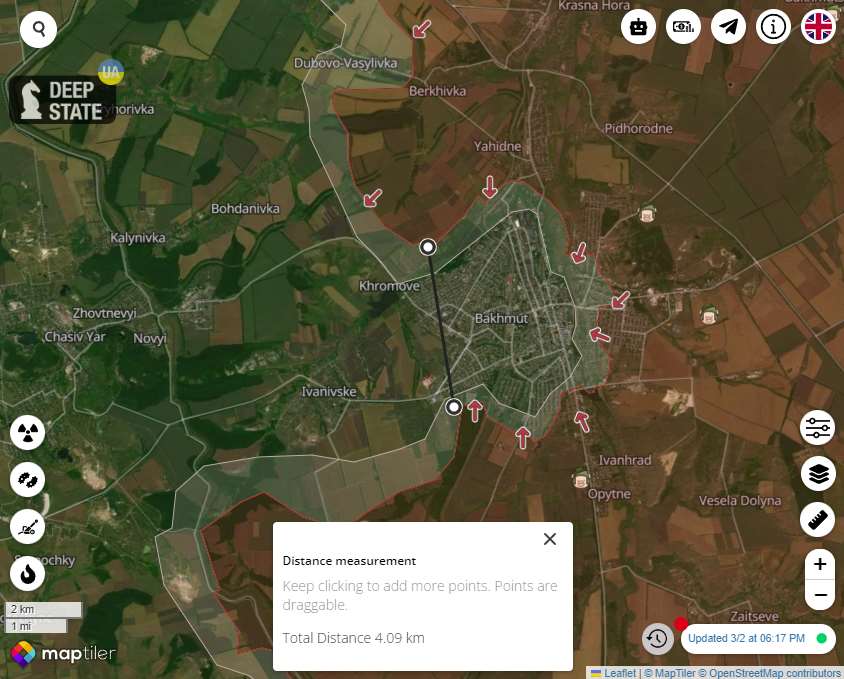Click the flame fires icon
This screenshot has width=844, height=679.
tap(28, 574)
